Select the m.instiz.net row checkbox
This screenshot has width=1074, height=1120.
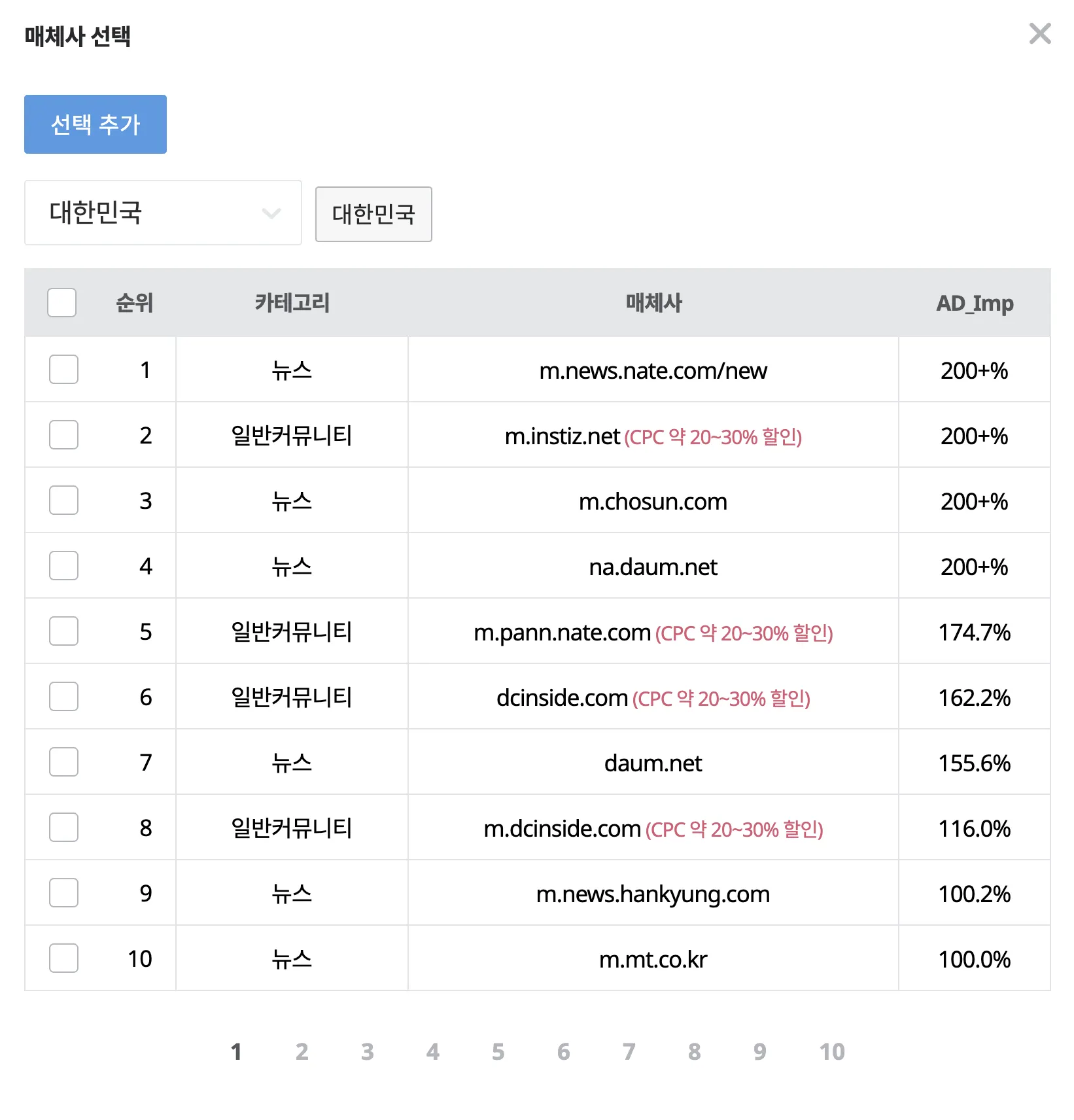pyautogui.click(x=63, y=435)
